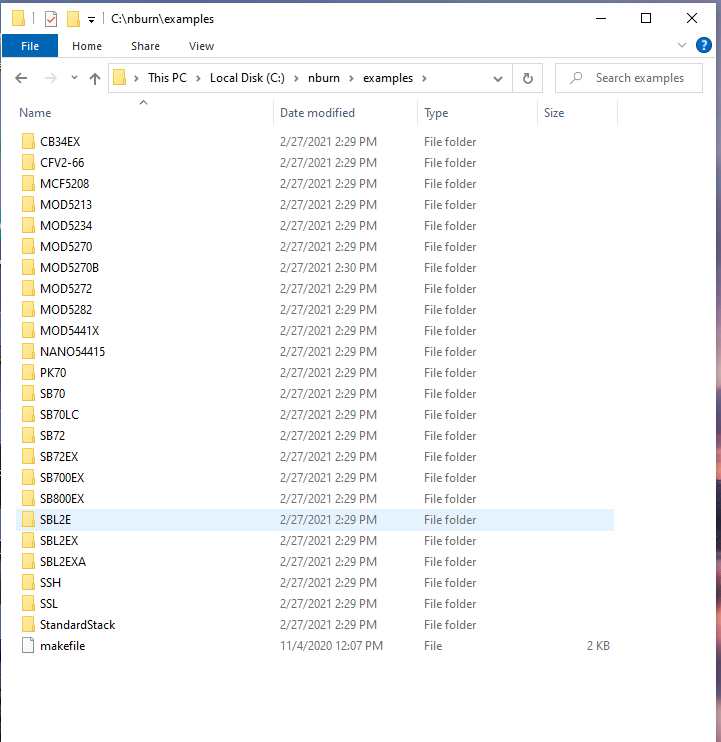Expand the ribbon with the chevron
Screen dimensions: 721x742
[681, 45]
